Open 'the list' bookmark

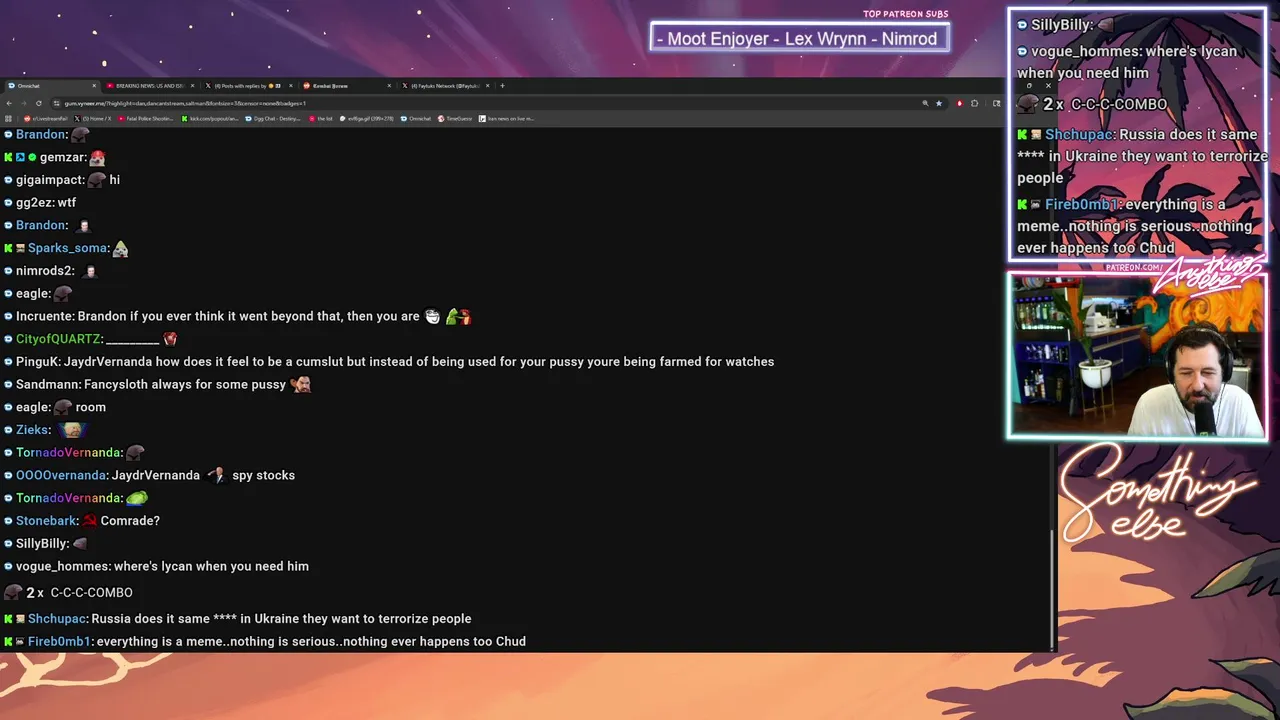[x=322, y=119]
